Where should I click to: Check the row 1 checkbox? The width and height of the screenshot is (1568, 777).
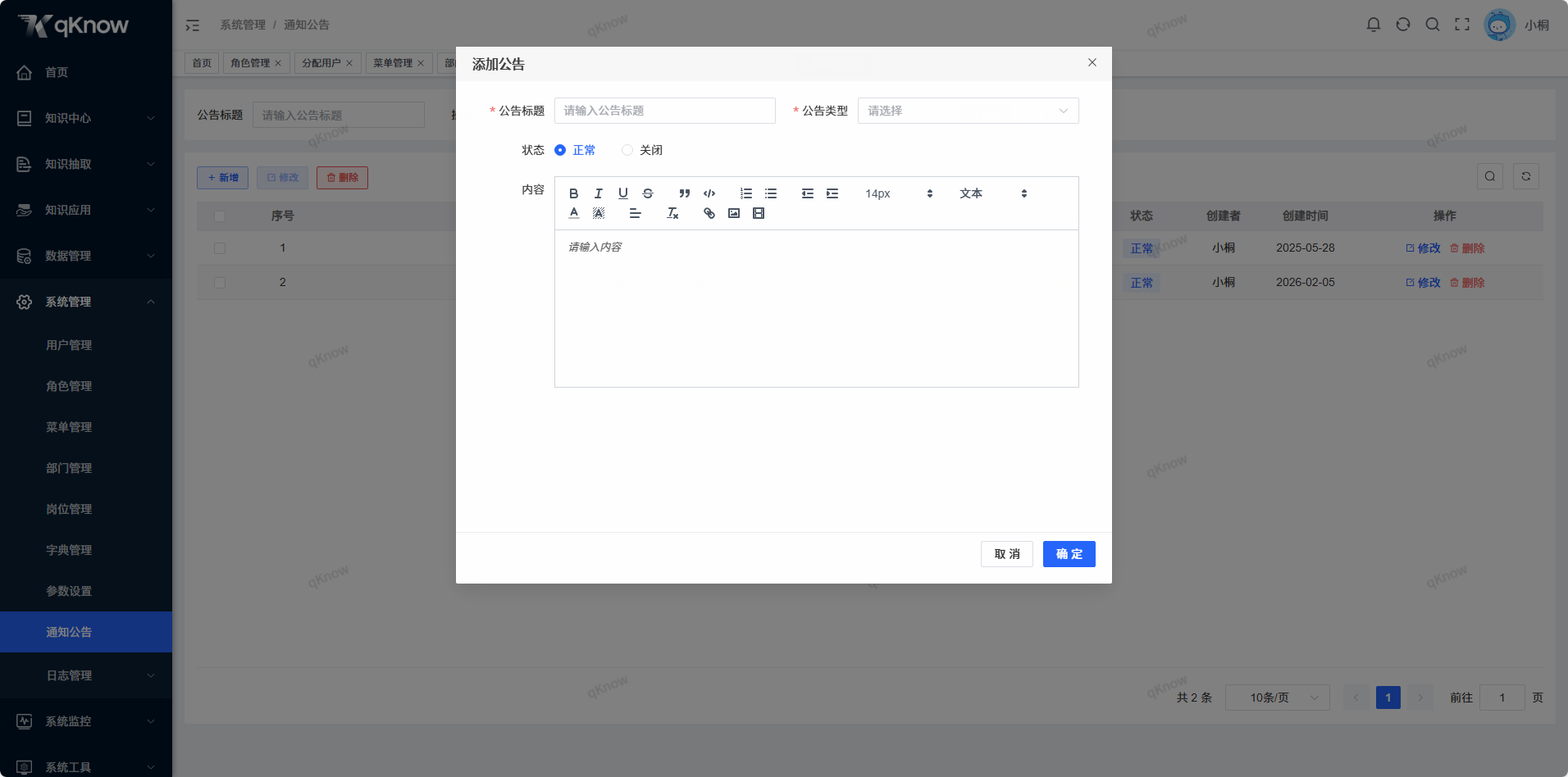pyautogui.click(x=220, y=248)
